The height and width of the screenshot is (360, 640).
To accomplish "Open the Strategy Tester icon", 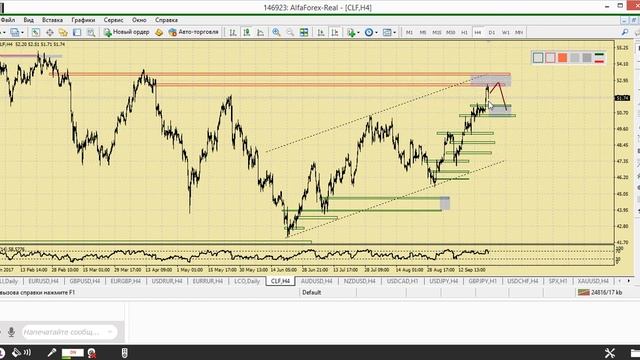I will pos(91,32).
